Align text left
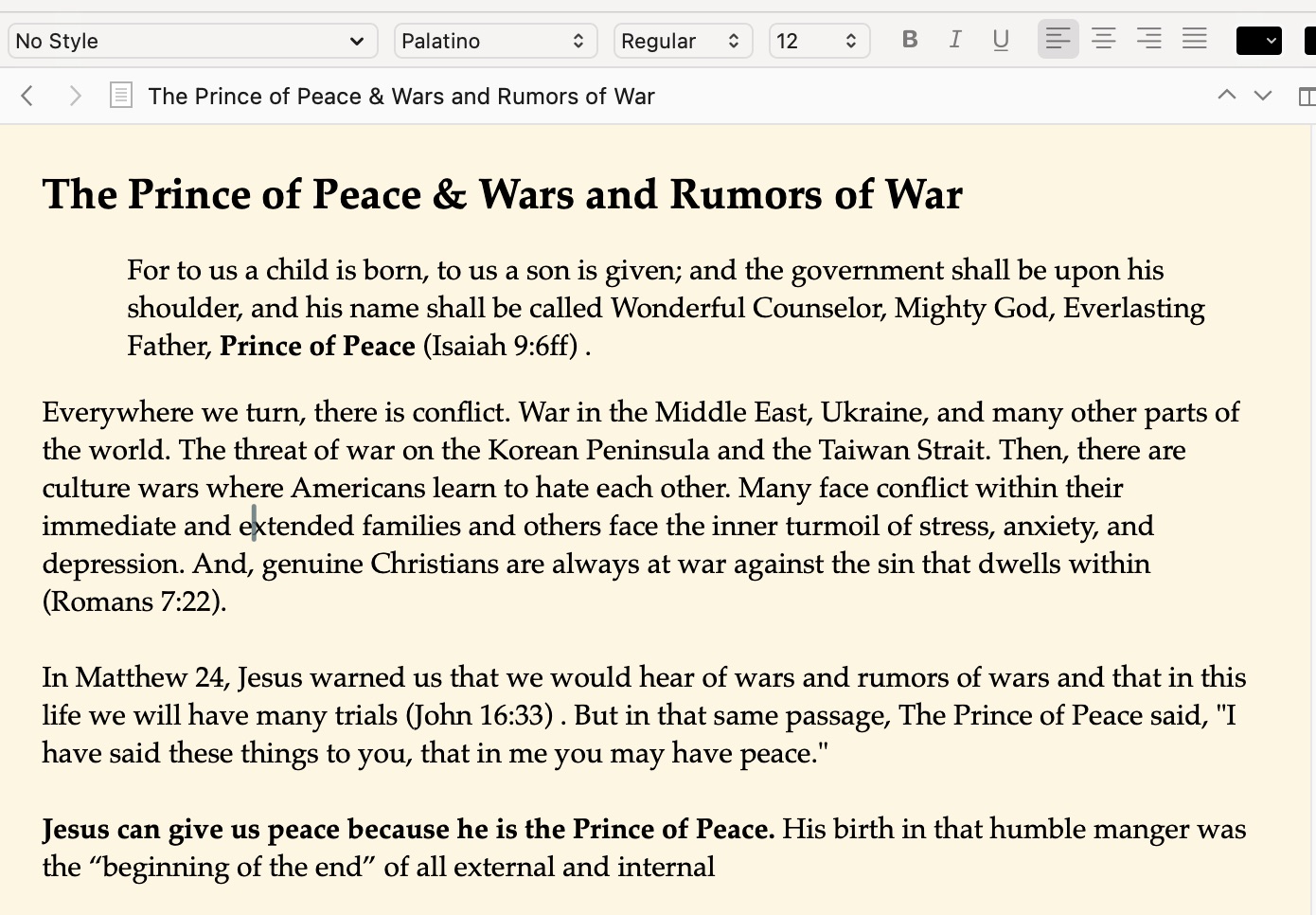The image size is (1316, 915). coord(1058,40)
